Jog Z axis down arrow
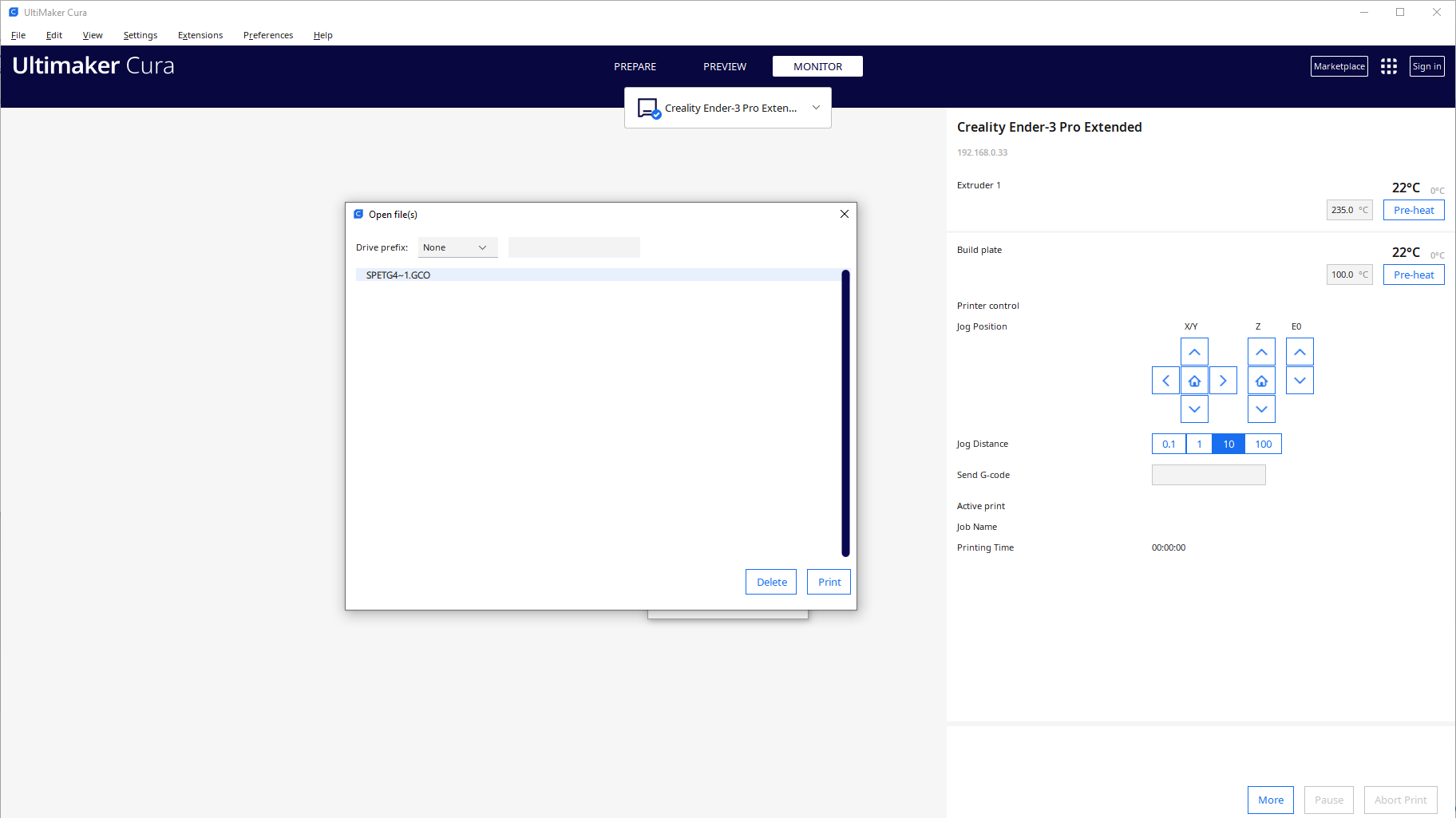1456x818 pixels. point(1261,409)
